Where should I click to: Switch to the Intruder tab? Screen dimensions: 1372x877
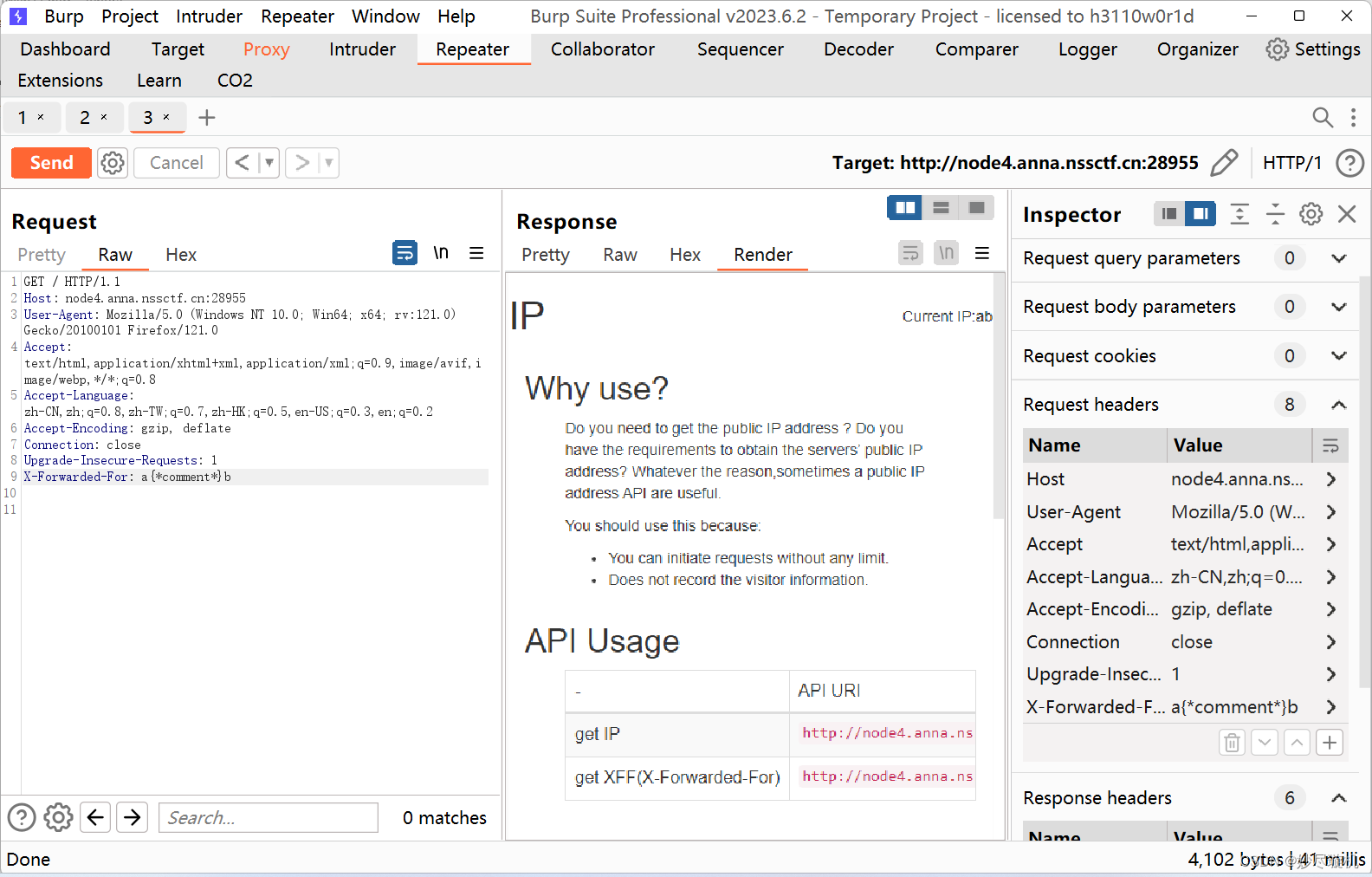362,49
